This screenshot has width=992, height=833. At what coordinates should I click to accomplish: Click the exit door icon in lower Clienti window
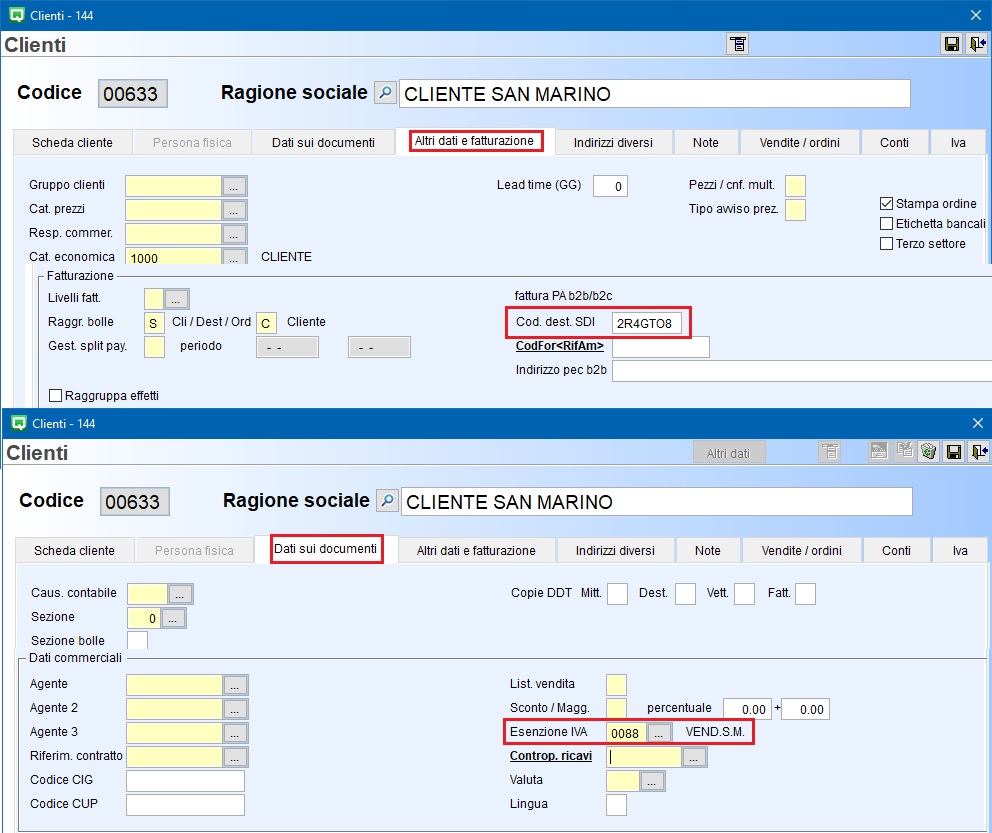click(x=979, y=452)
